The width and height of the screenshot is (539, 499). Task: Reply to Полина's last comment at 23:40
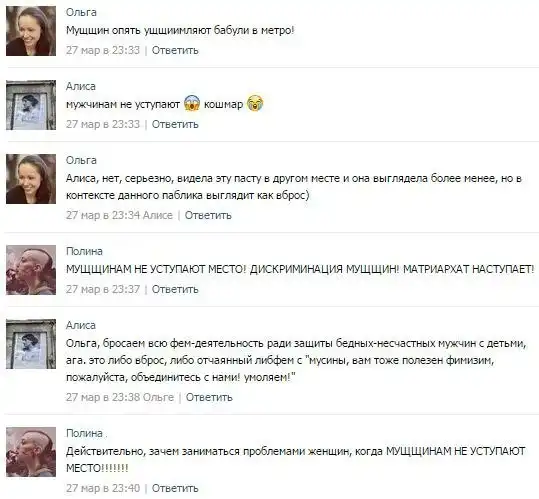[x=175, y=488]
